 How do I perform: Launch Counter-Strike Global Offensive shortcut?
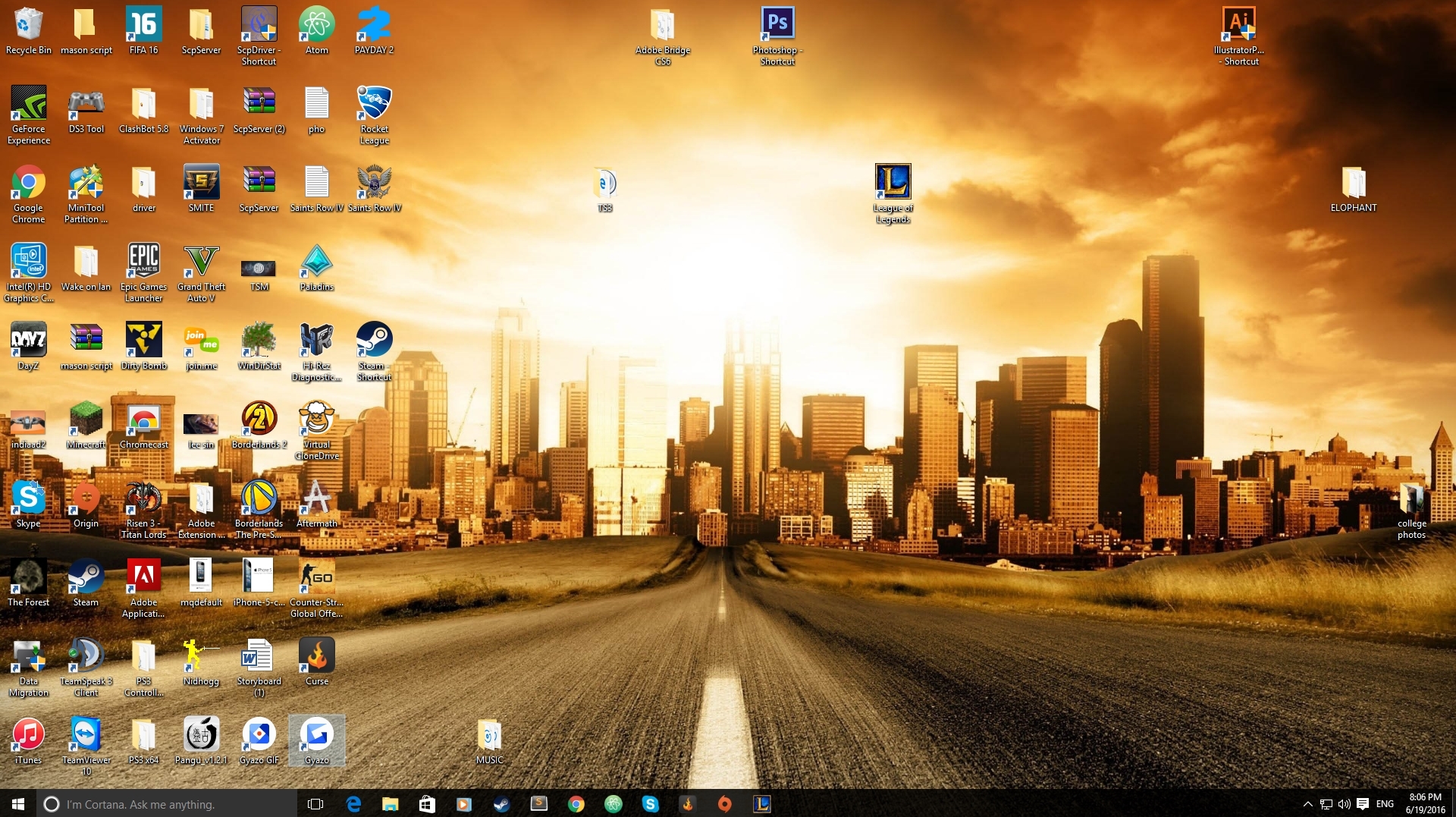tap(316, 589)
